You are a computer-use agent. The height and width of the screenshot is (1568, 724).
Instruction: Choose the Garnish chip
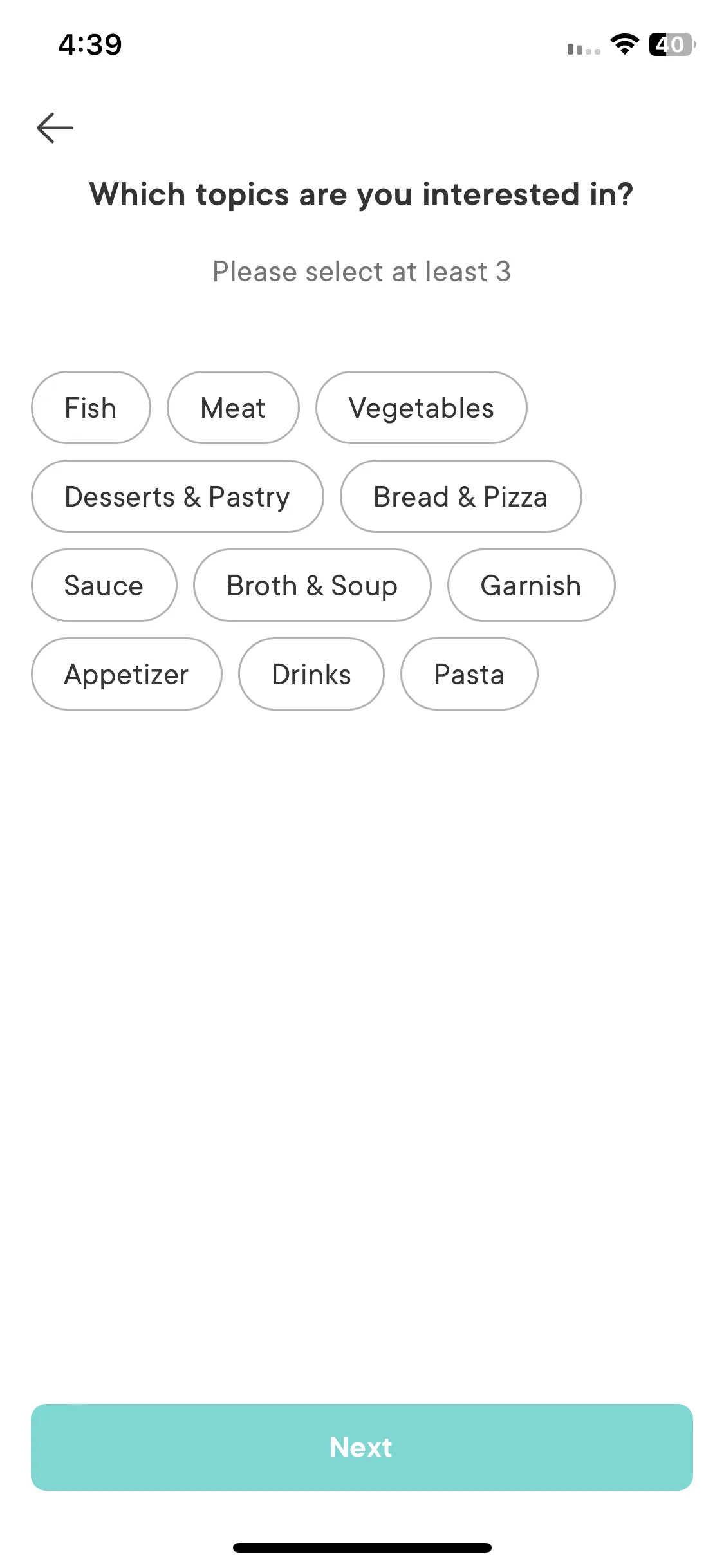(531, 585)
